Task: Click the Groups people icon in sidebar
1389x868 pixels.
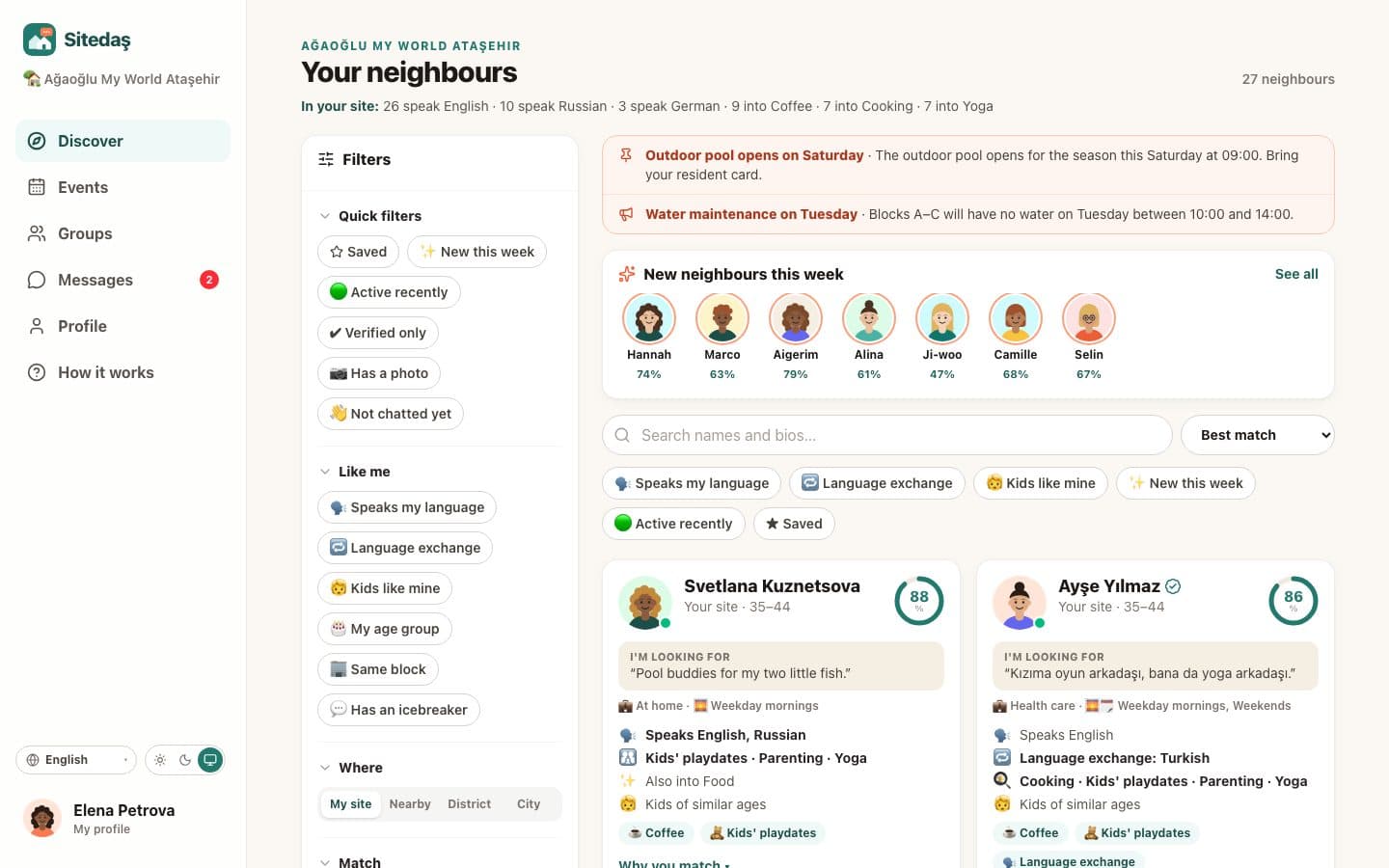Action: (37, 233)
